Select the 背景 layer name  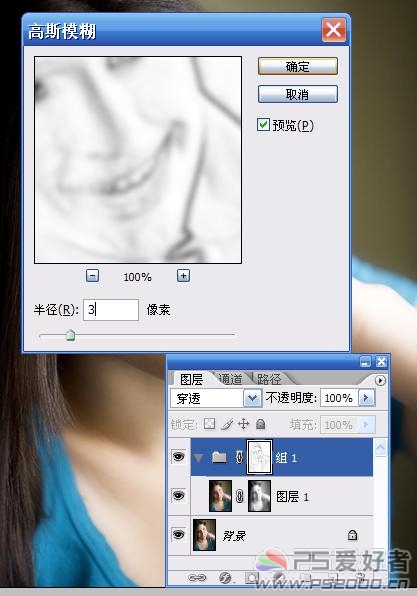(x=234, y=536)
